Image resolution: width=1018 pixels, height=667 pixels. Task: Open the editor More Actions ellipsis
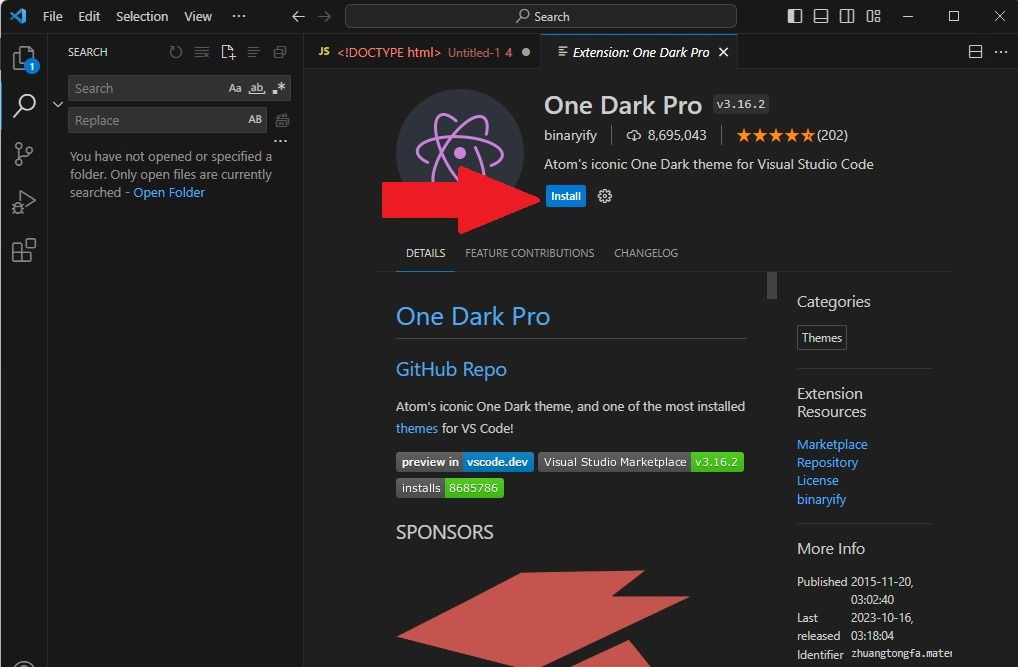pos(1002,51)
